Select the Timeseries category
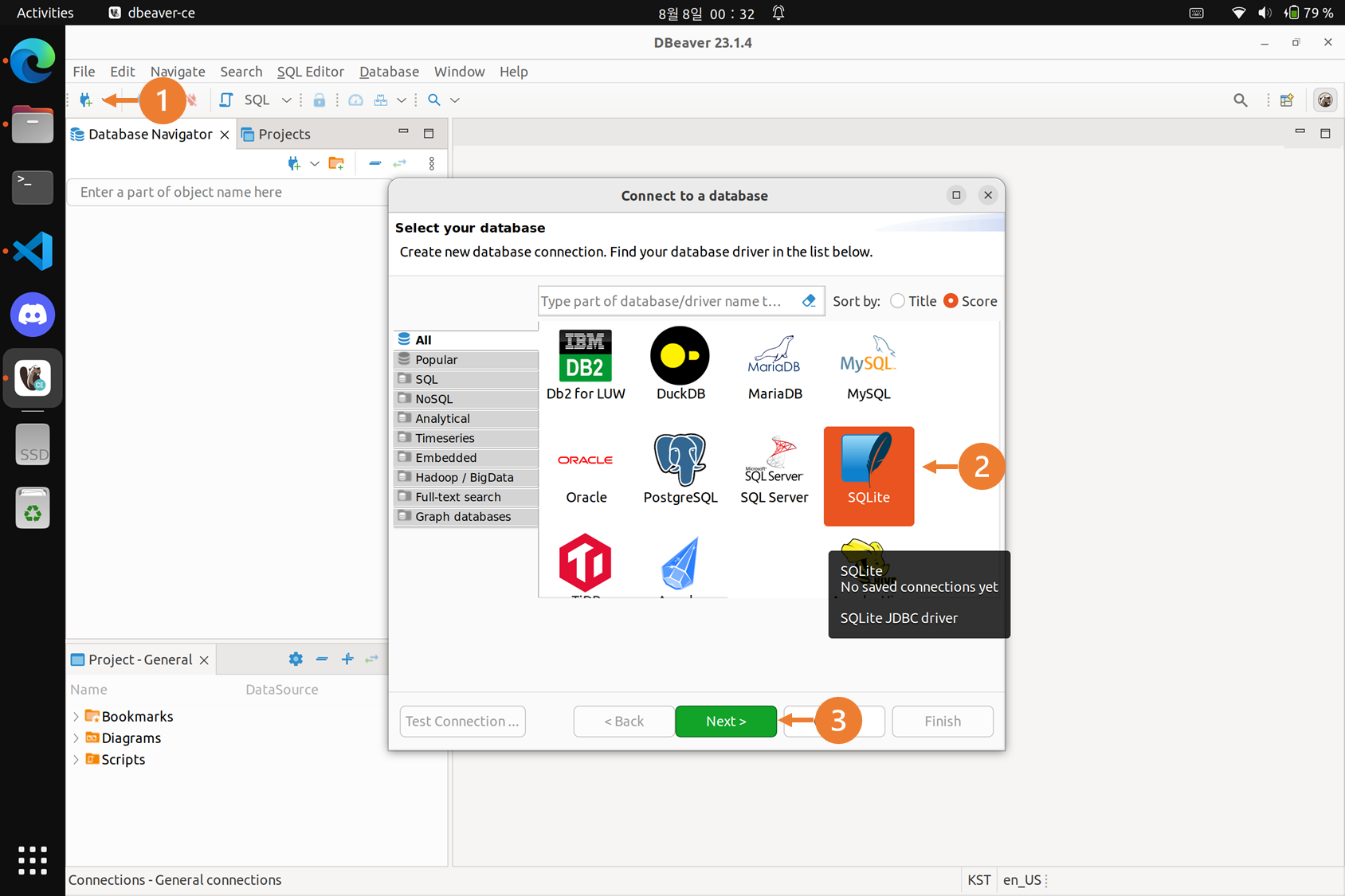The width and height of the screenshot is (1345, 896). (x=466, y=438)
